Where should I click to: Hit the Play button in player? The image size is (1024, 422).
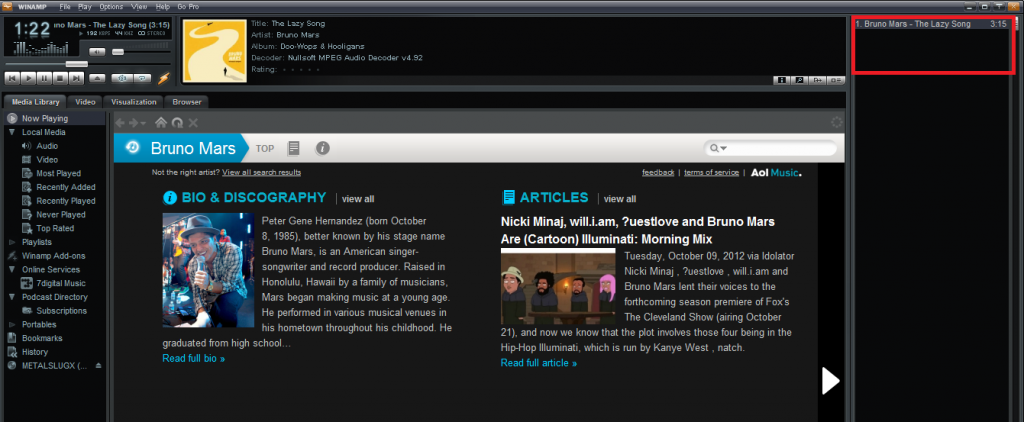pos(28,78)
